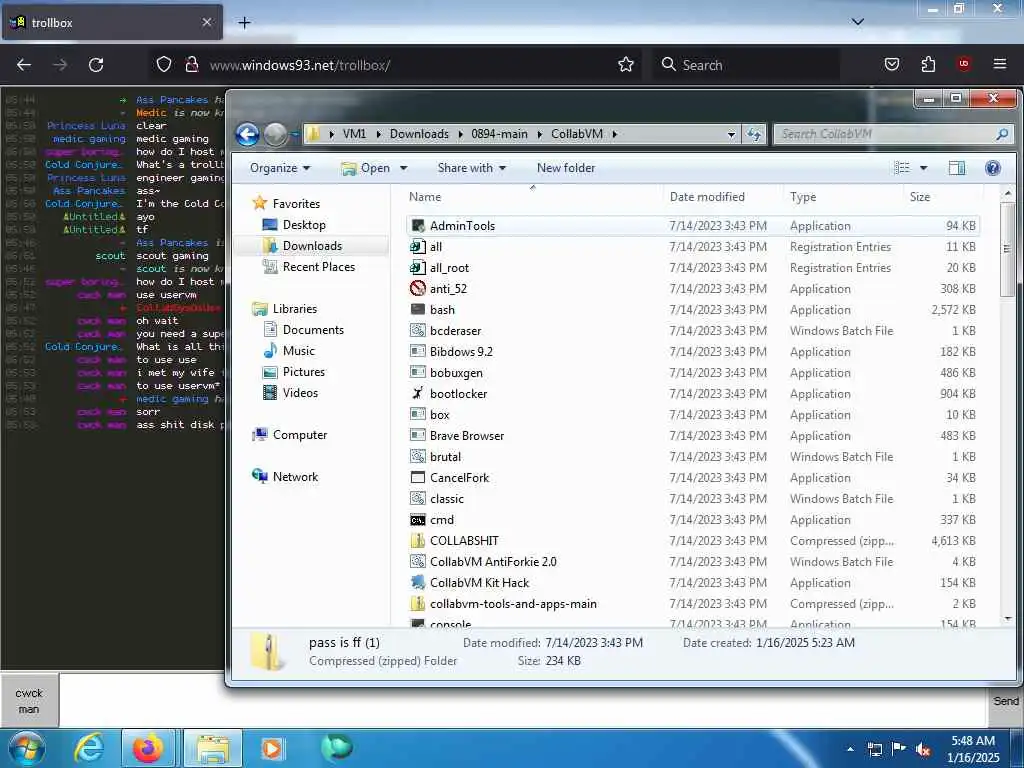1024x768 pixels.
Task: Select the trollbox browser tab
Action: (112, 23)
